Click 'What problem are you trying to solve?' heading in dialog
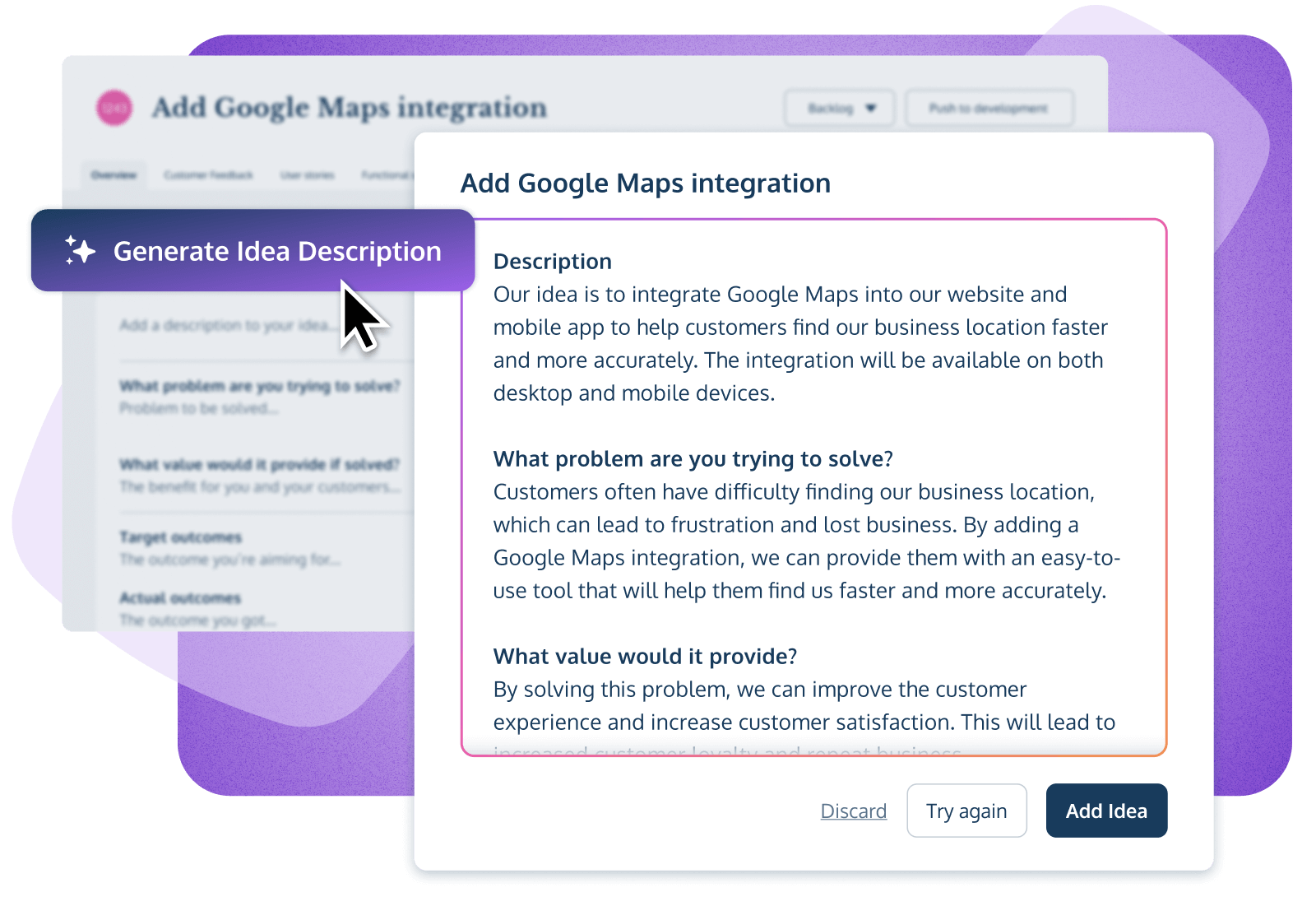The image size is (1316, 906). (x=693, y=459)
